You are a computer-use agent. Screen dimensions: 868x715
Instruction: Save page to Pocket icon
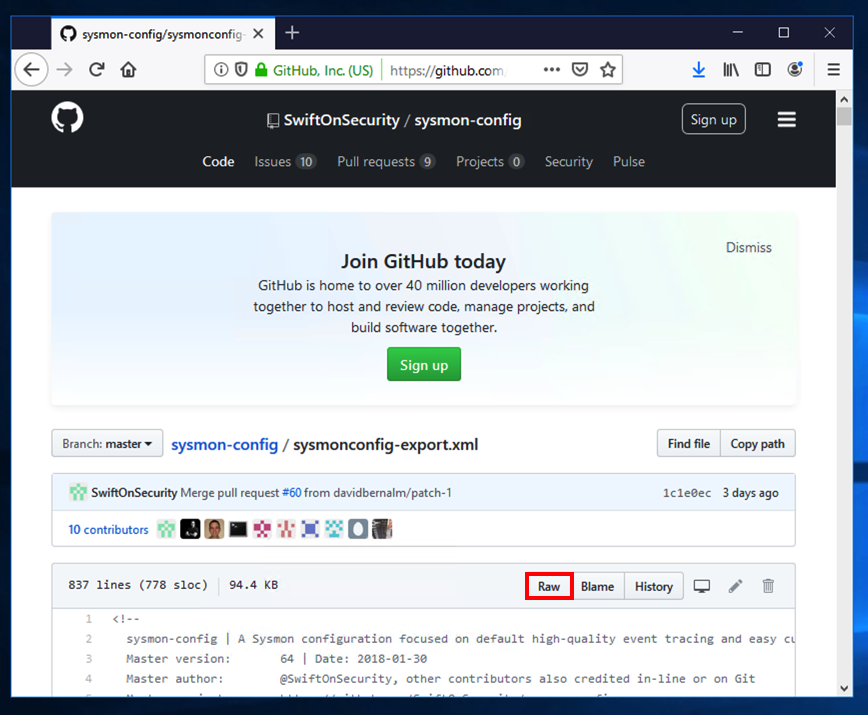pos(580,70)
